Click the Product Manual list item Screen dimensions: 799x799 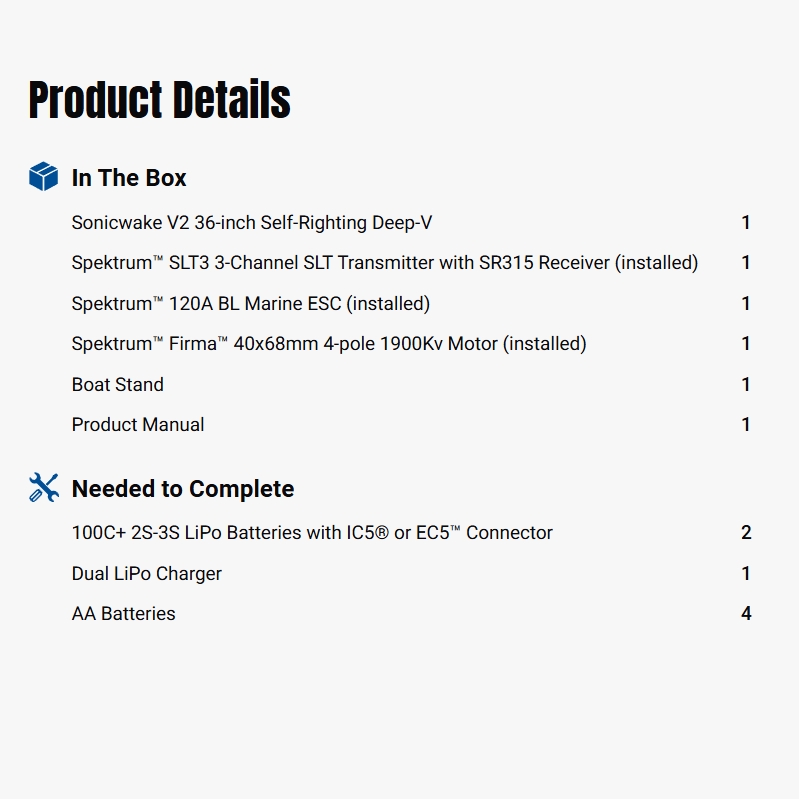[x=138, y=425]
